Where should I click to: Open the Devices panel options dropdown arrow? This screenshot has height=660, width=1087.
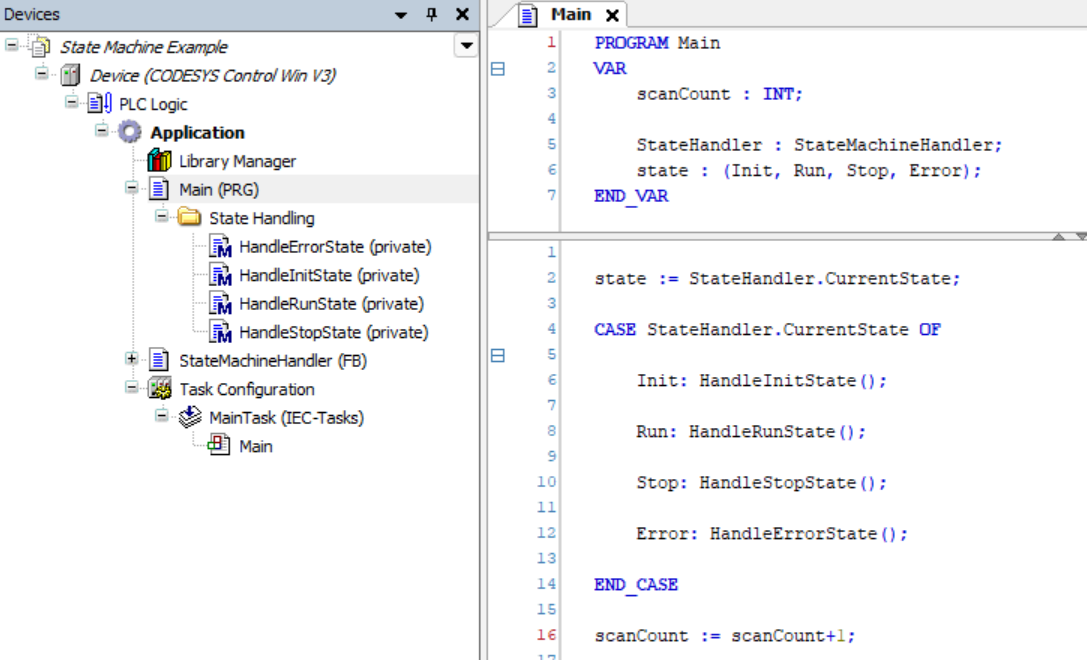click(401, 15)
